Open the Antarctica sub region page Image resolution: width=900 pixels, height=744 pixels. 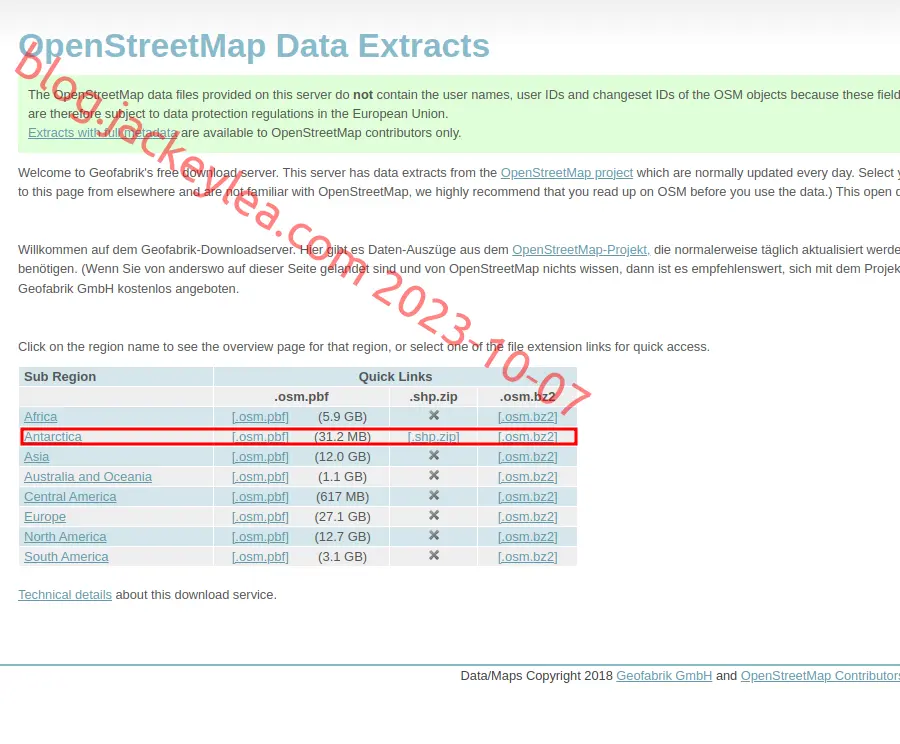point(53,437)
